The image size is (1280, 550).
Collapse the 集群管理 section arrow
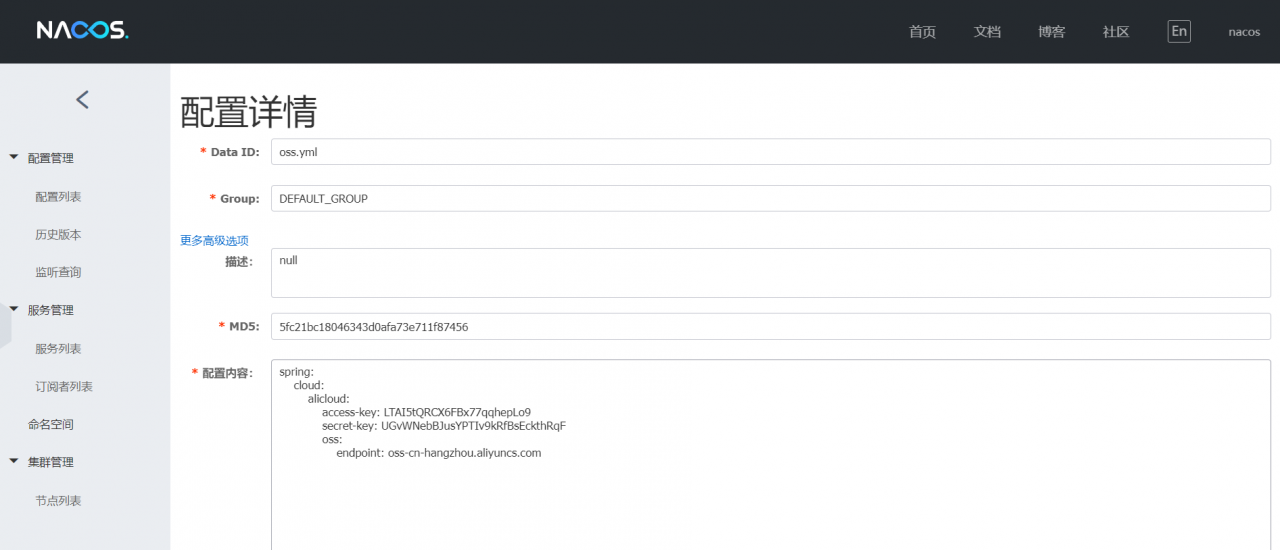click(x=14, y=461)
